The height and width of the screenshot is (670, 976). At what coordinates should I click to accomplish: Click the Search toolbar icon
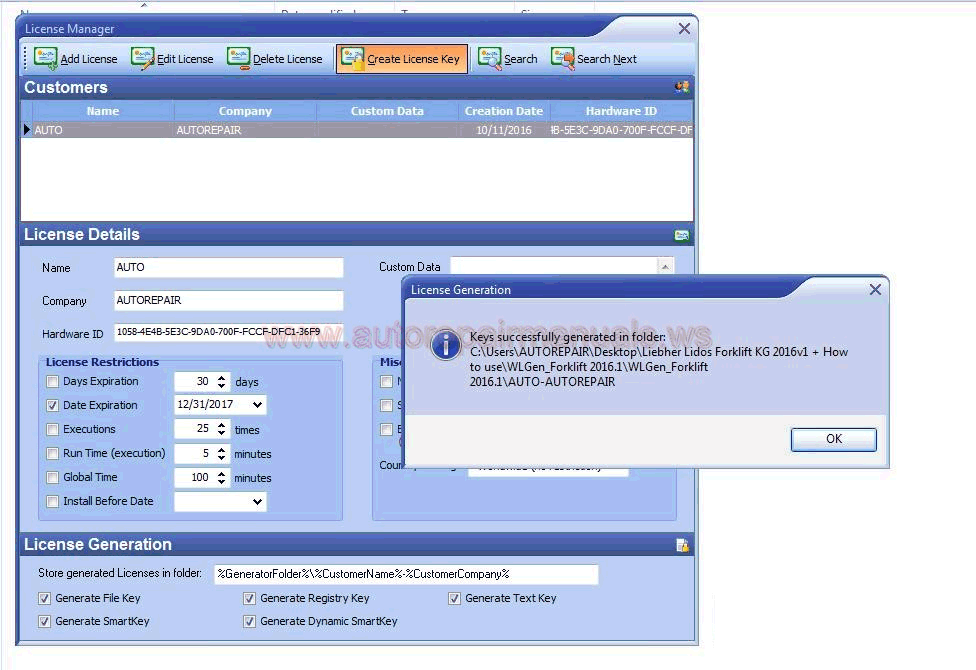click(x=489, y=58)
